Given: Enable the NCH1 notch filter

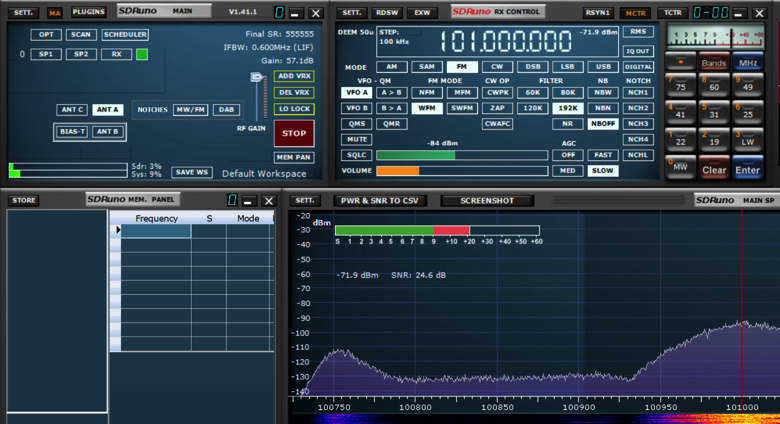Looking at the screenshot, I should tap(638, 93).
